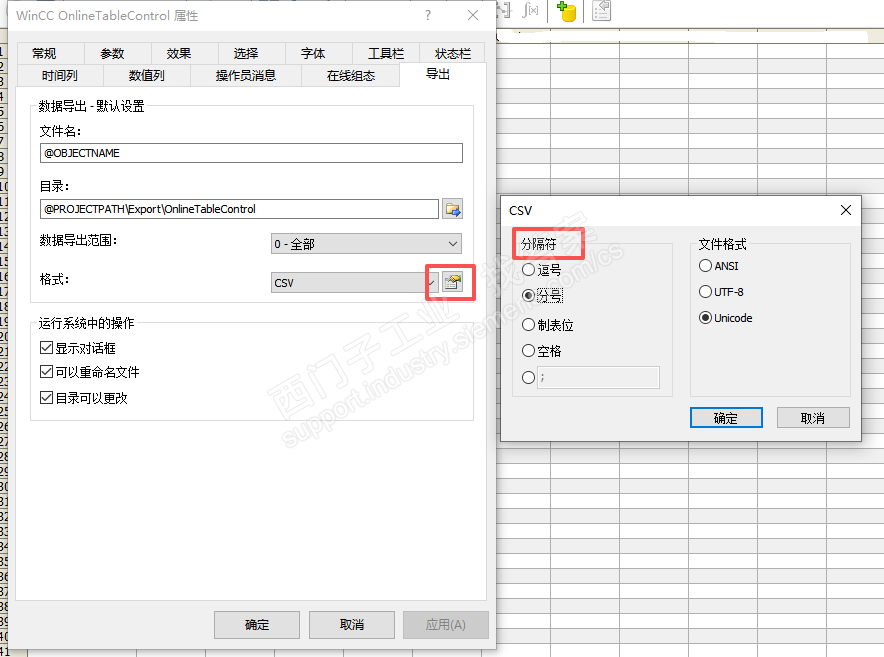This screenshot has width=884, height=657.
Task: Switch to the 字体 tab
Action: (319, 54)
